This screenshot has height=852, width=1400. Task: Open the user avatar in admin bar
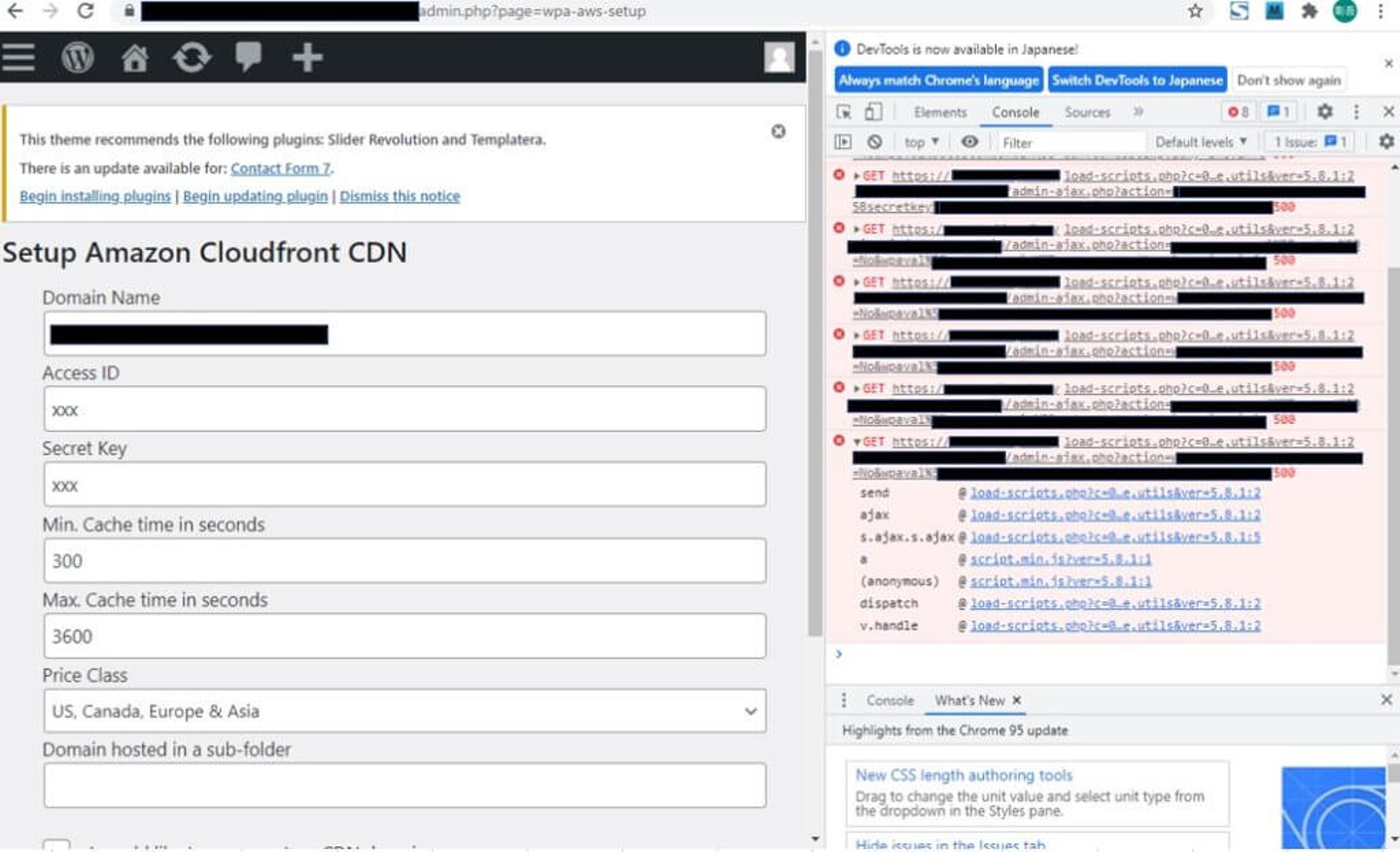779,57
